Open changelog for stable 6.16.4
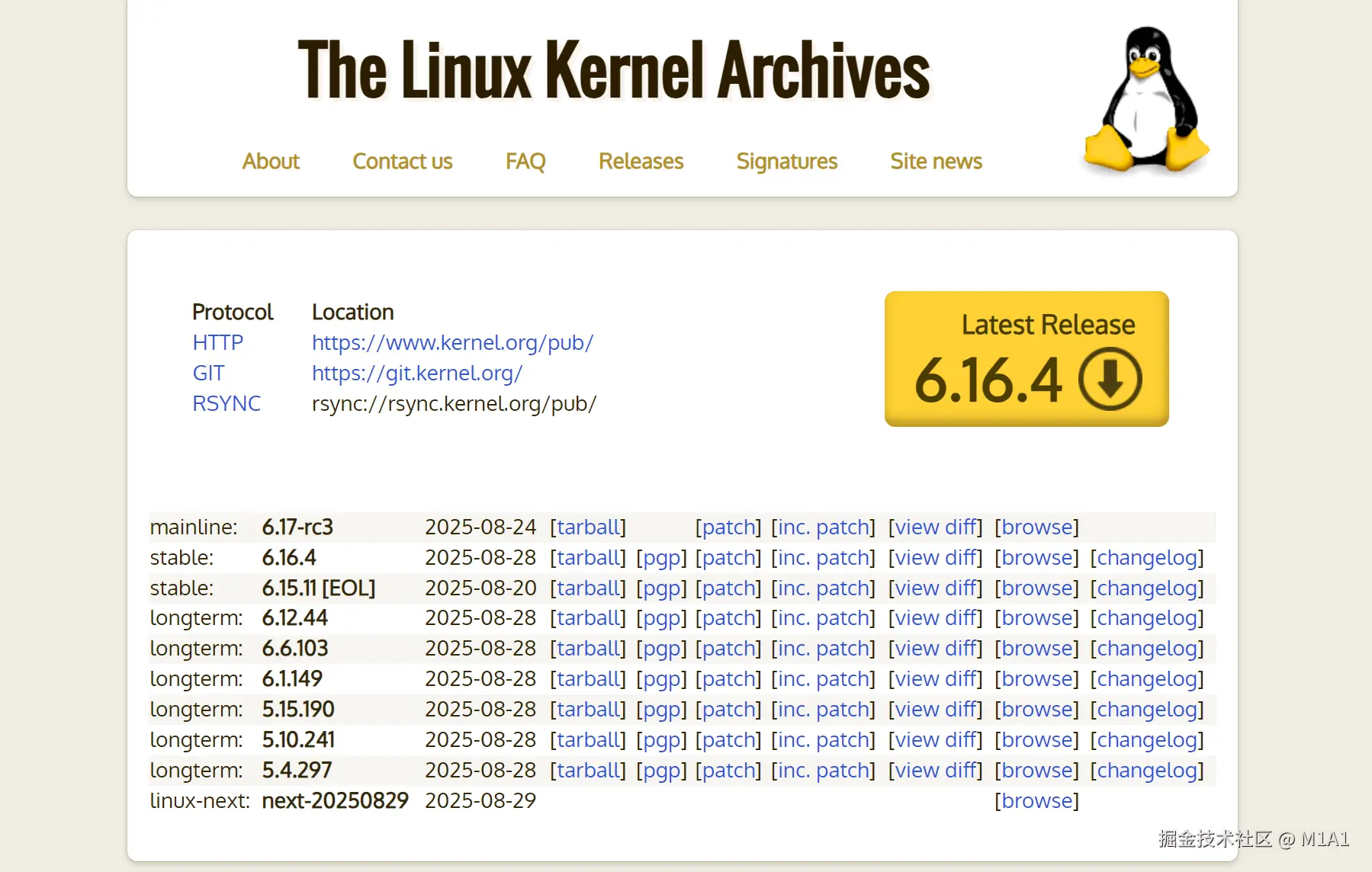 pyautogui.click(x=1147, y=559)
